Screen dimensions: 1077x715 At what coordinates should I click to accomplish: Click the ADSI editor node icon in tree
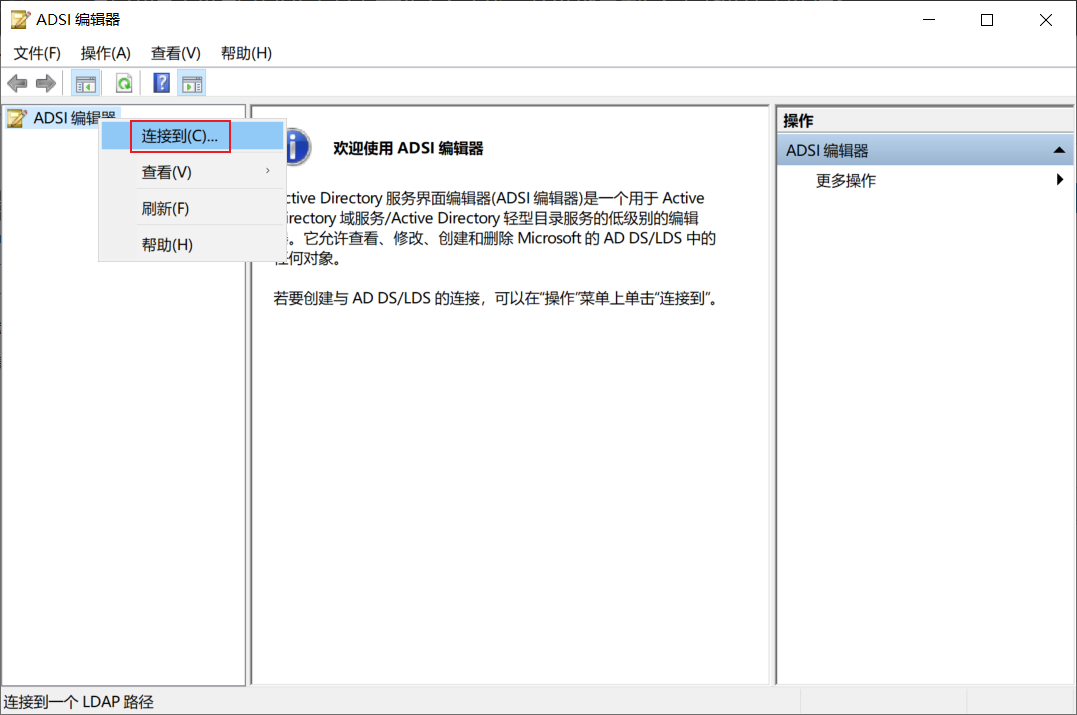(17, 118)
